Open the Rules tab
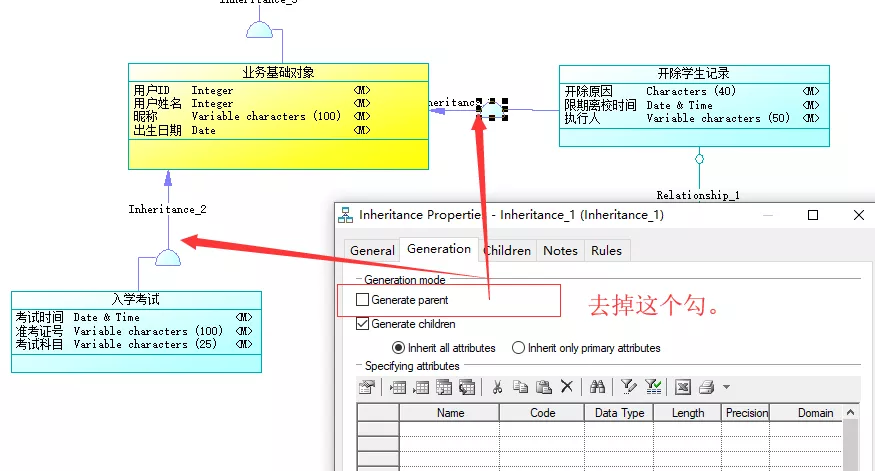This screenshot has height=471, width=875. [607, 251]
